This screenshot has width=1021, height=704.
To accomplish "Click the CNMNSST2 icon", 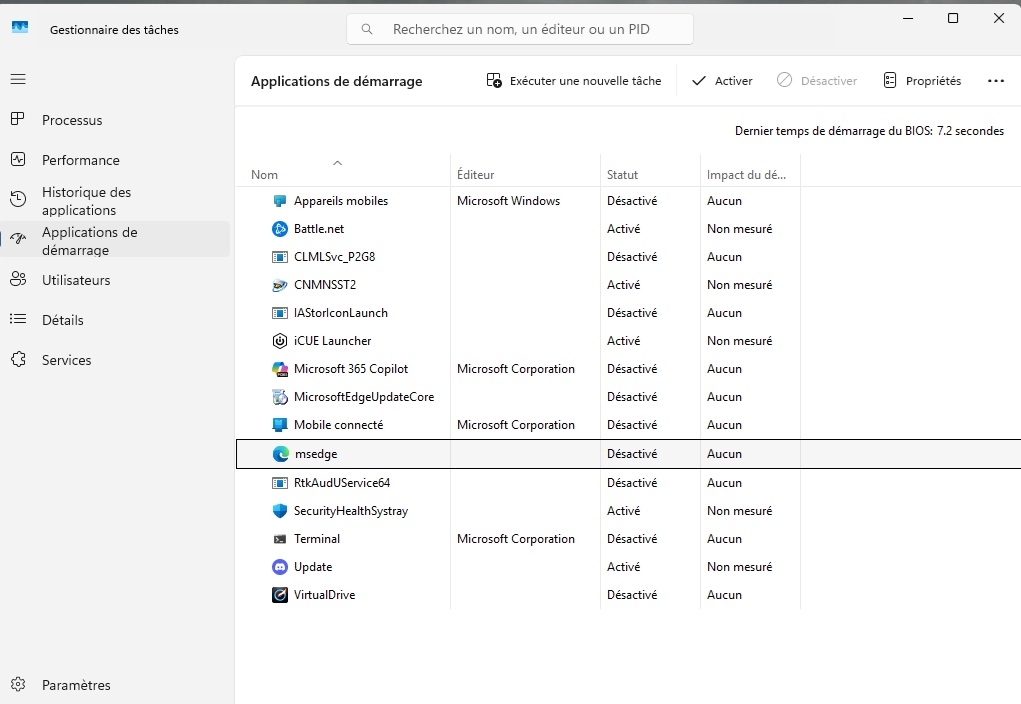I will (x=280, y=285).
